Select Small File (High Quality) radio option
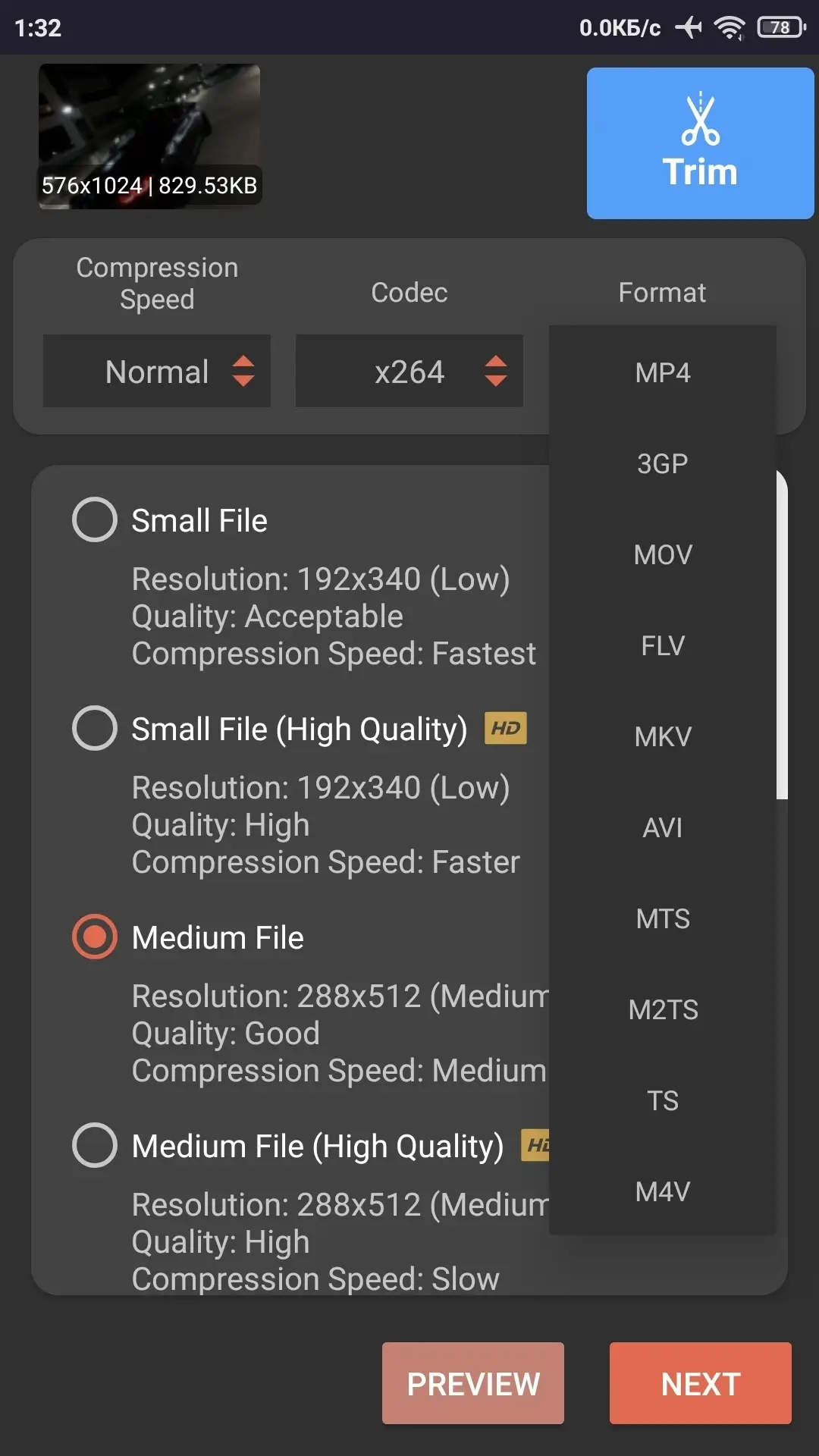The height and width of the screenshot is (1456, 819). pos(95,728)
